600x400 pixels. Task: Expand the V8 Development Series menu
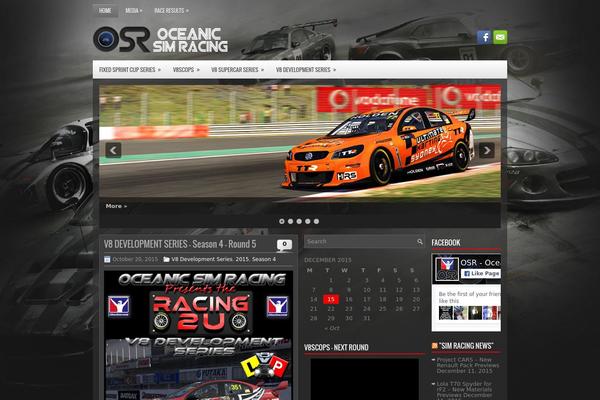pyautogui.click(x=306, y=70)
